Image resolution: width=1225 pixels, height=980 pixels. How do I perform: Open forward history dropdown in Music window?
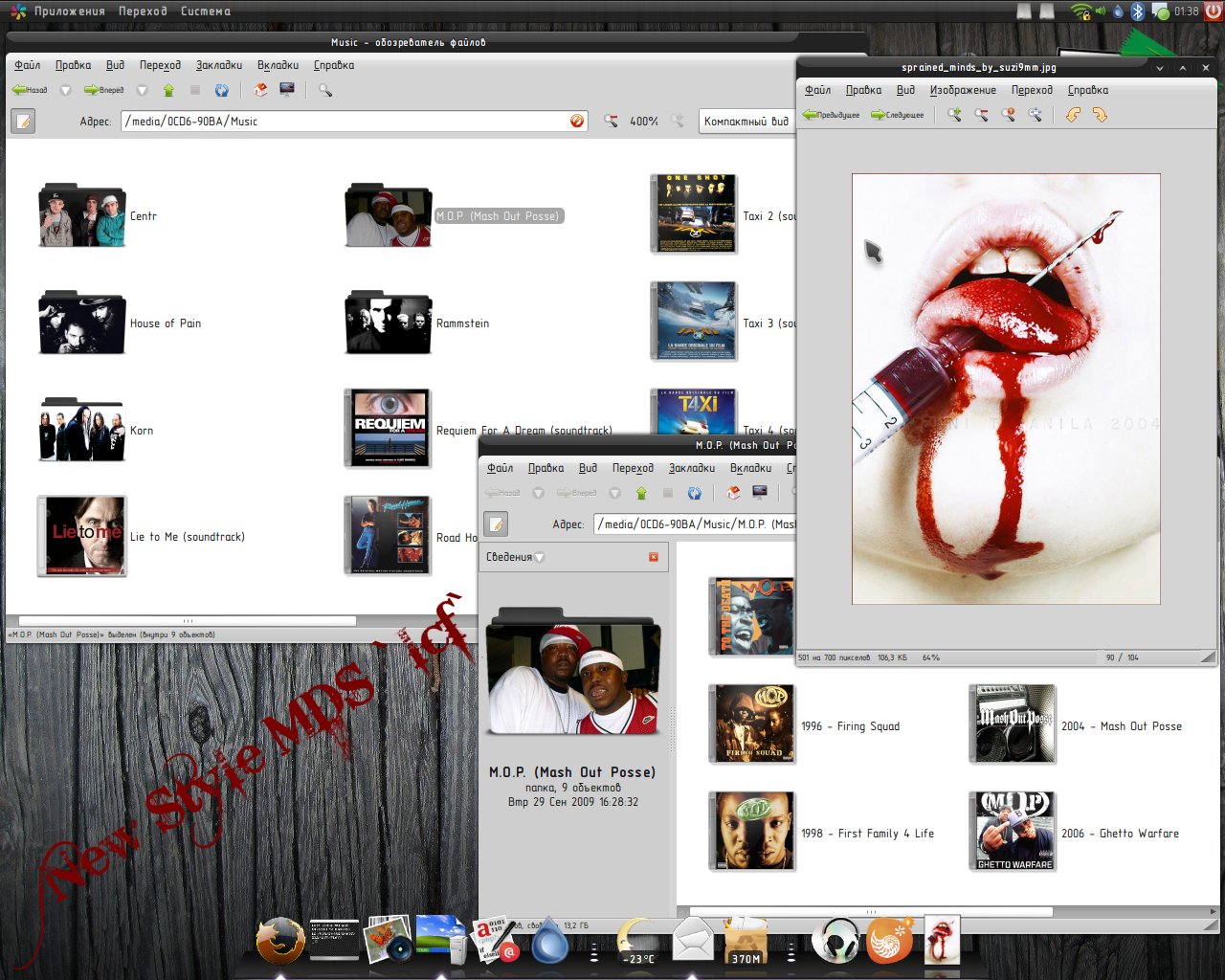click(142, 90)
